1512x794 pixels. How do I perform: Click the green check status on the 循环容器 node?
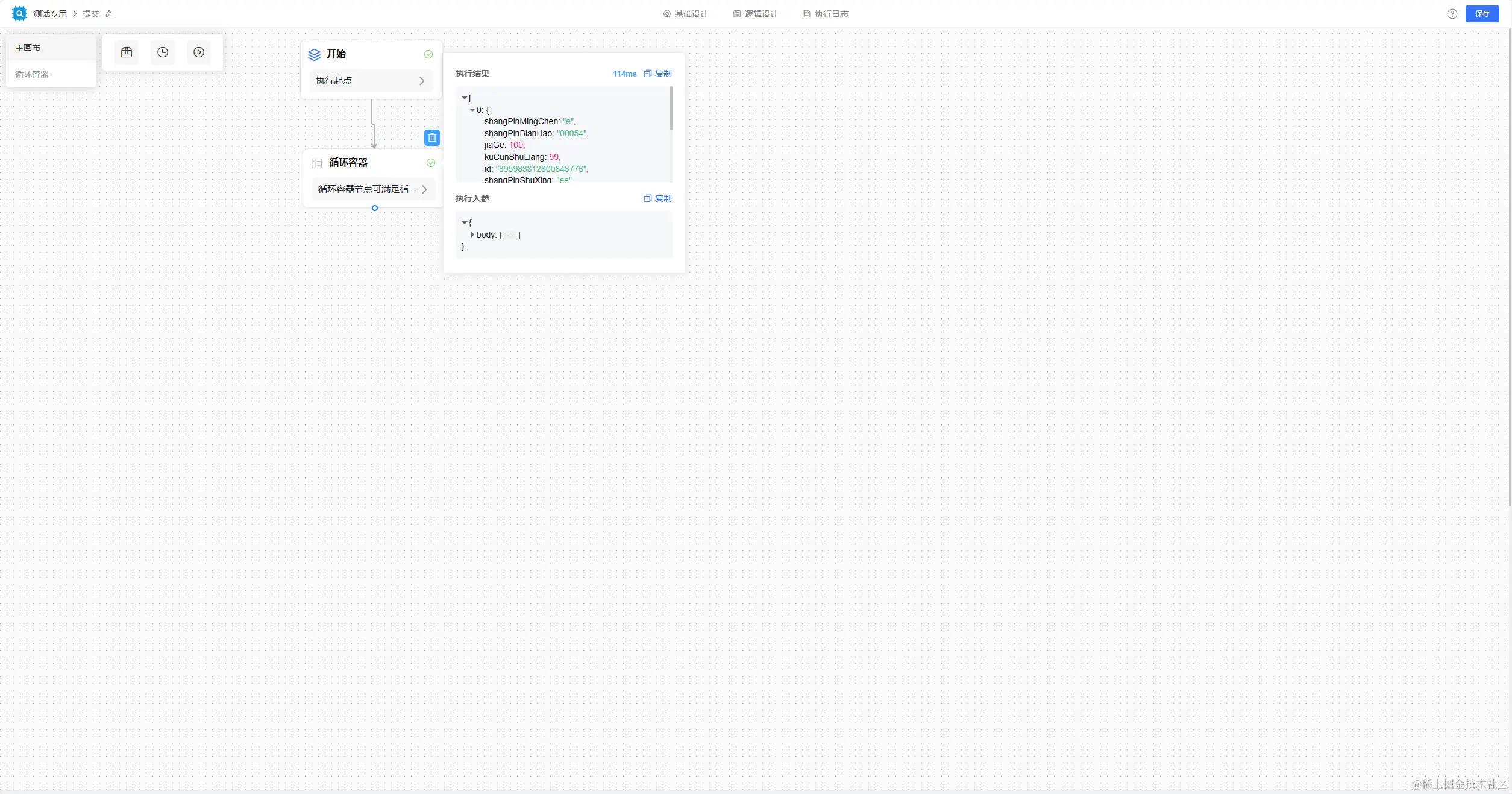tap(431, 163)
